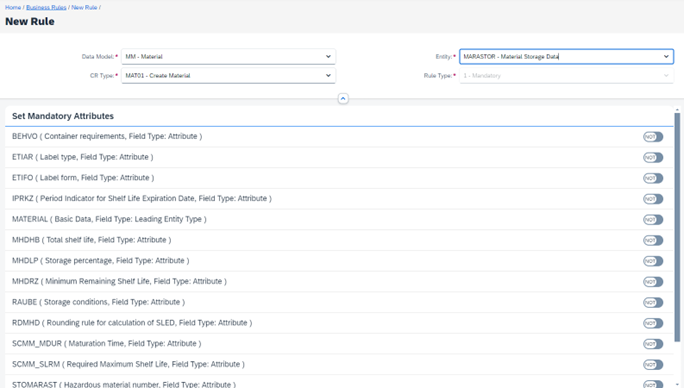Select the MATERIAL ( Basic Data row text

coord(109,219)
